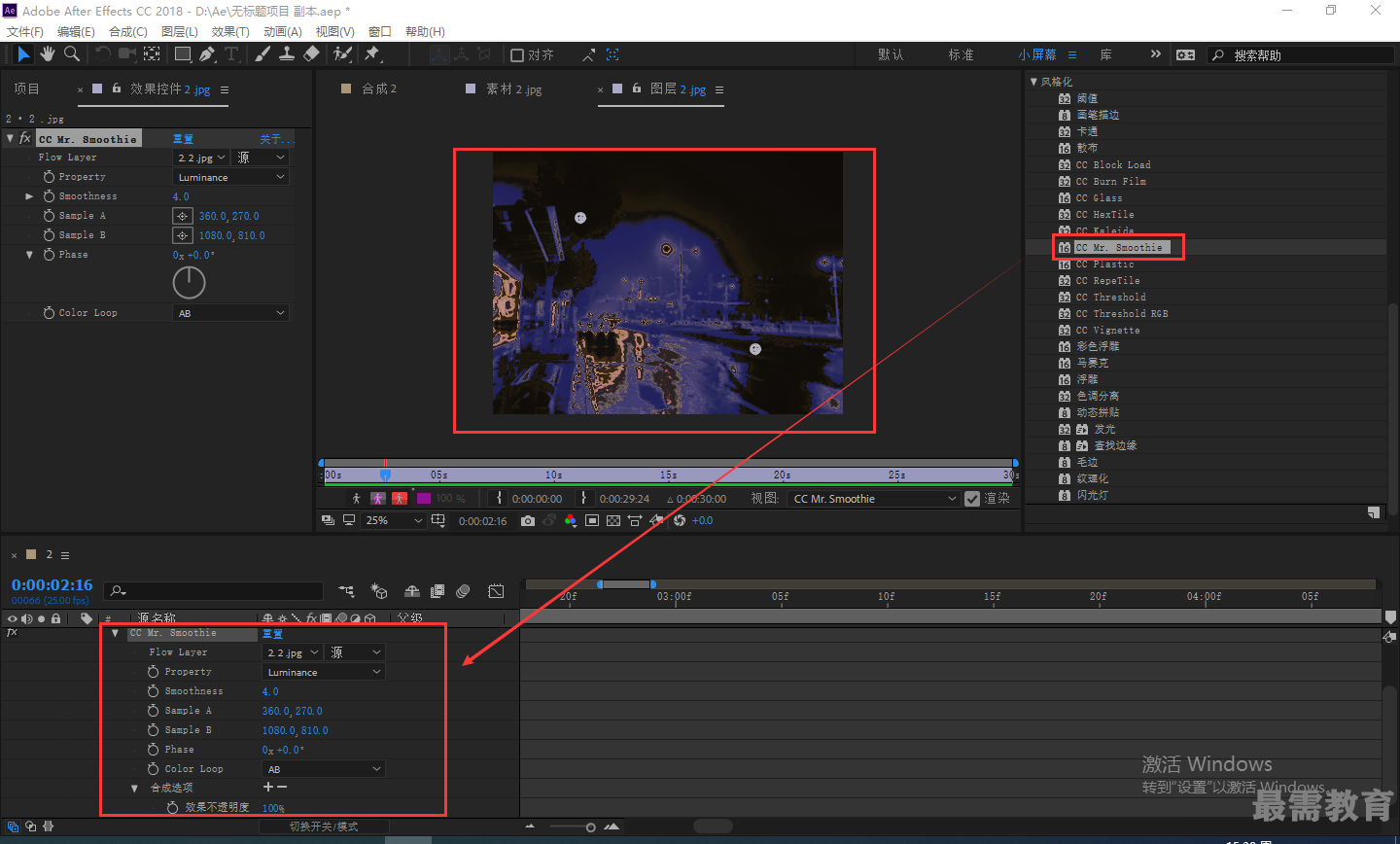
Task: Select CC Glass in effects list
Action: point(1099,198)
